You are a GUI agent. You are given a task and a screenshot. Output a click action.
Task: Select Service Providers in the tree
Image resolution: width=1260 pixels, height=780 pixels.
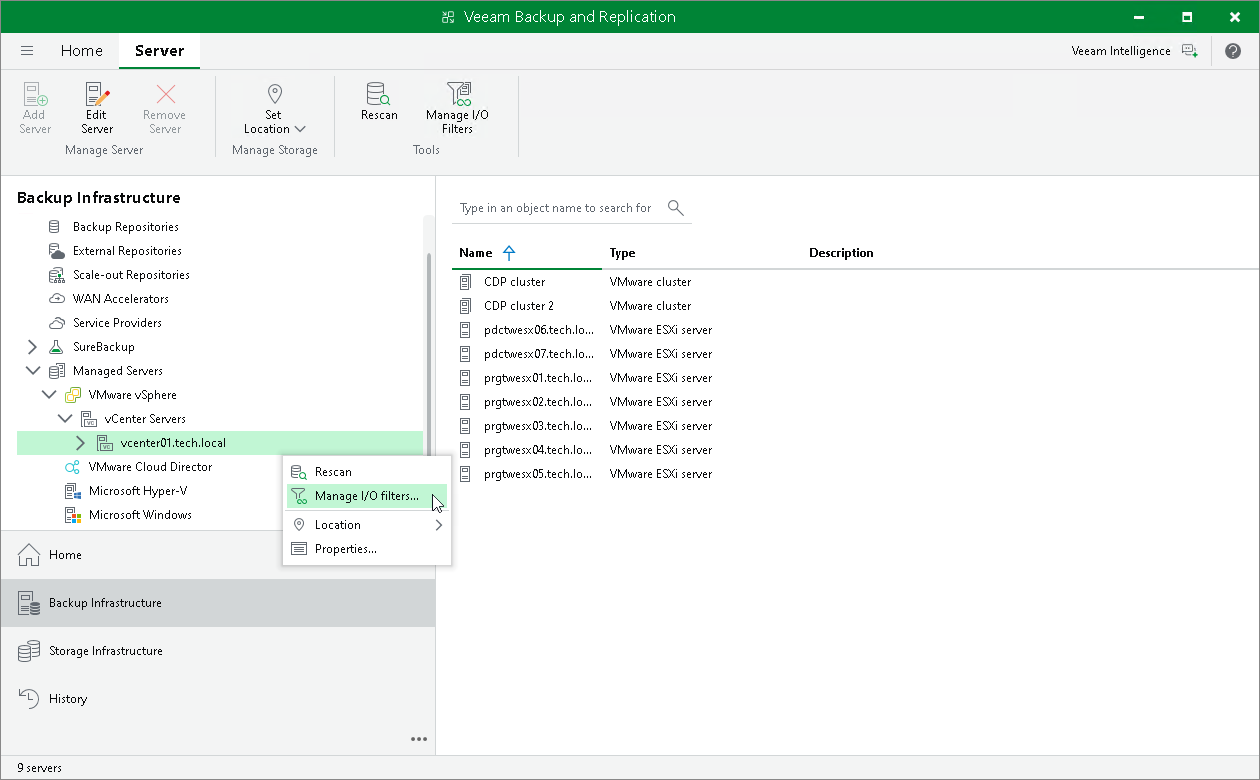[x=117, y=323]
